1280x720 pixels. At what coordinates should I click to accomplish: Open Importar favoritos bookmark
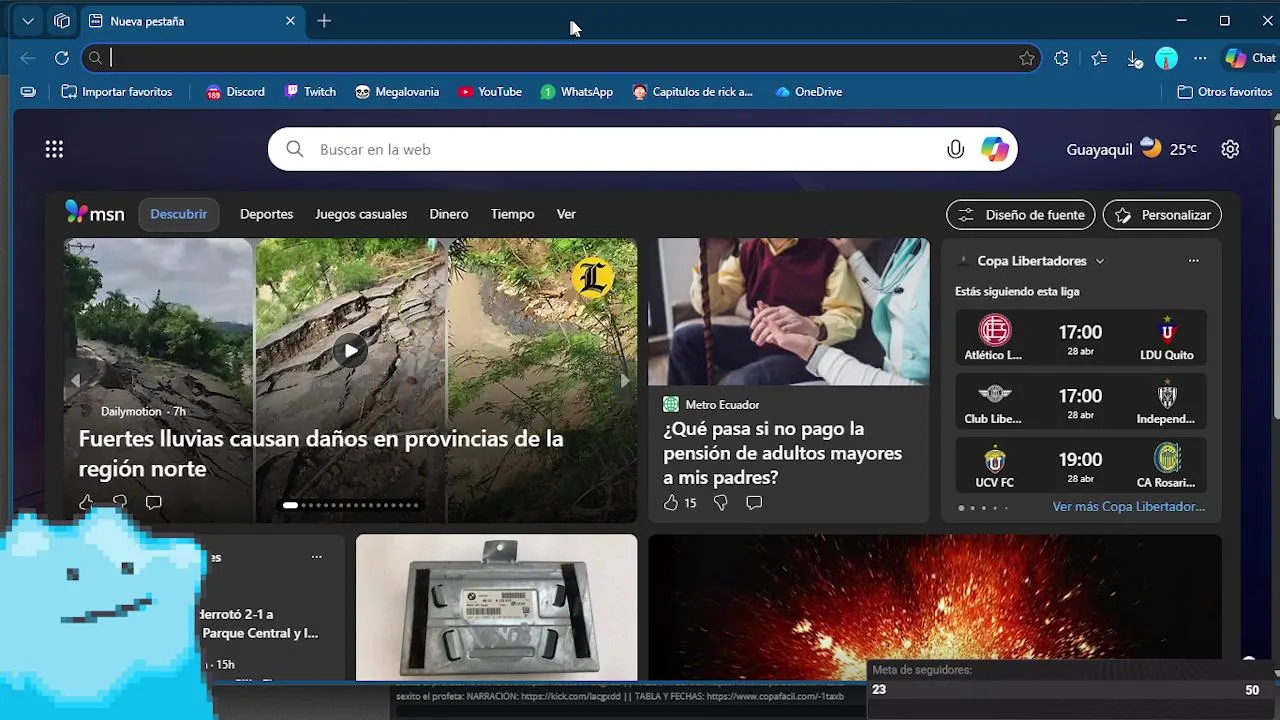pos(117,92)
